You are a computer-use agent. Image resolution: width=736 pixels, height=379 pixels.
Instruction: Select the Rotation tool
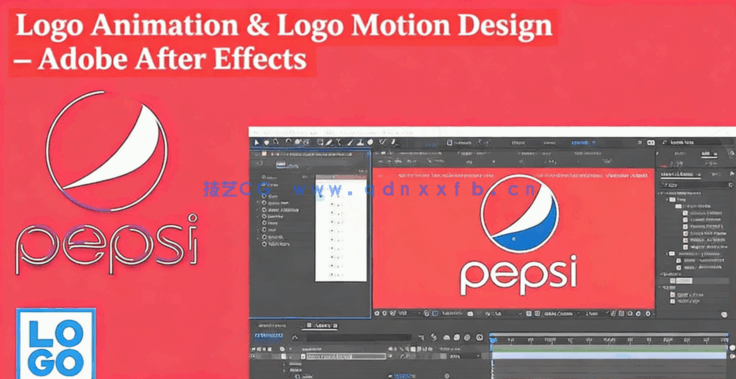tap(289, 142)
